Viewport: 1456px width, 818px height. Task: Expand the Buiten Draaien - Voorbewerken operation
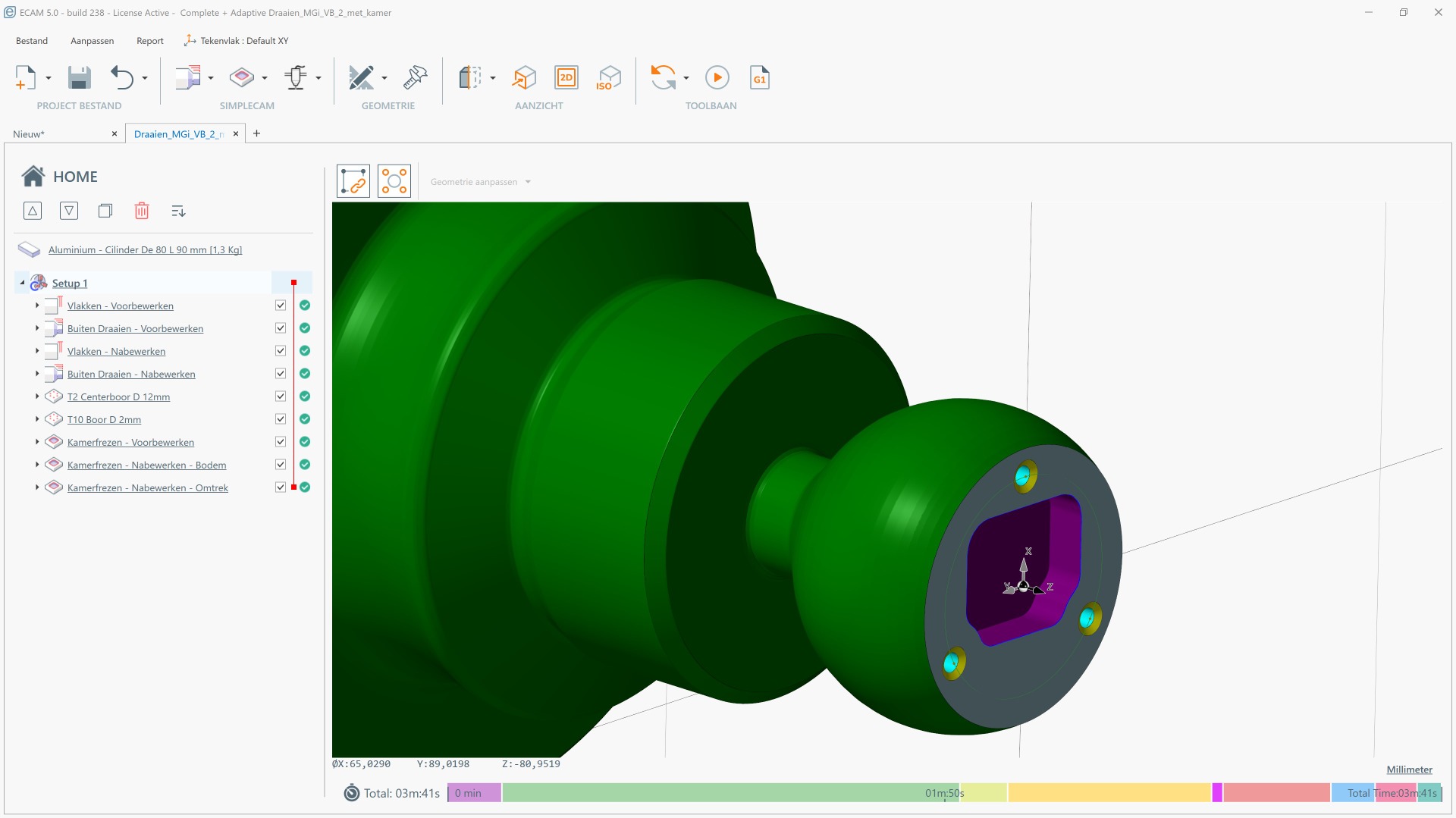click(36, 328)
